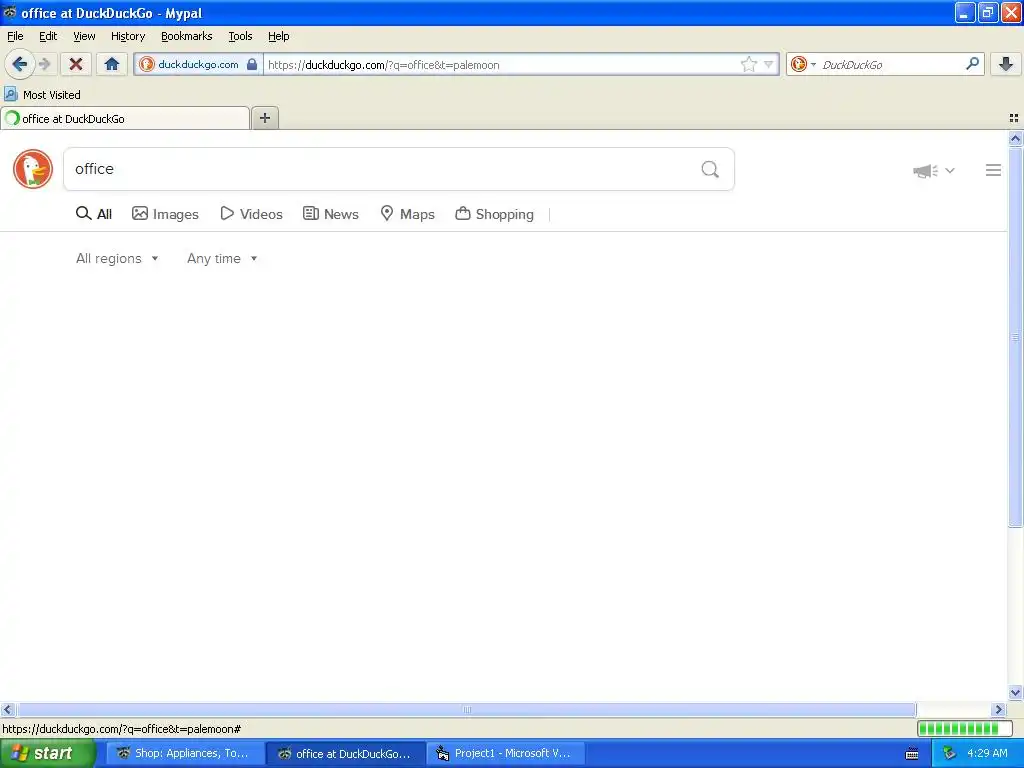Viewport: 1024px width, 768px height.
Task: Click the DuckDuckGo duck logo
Action: (x=33, y=169)
